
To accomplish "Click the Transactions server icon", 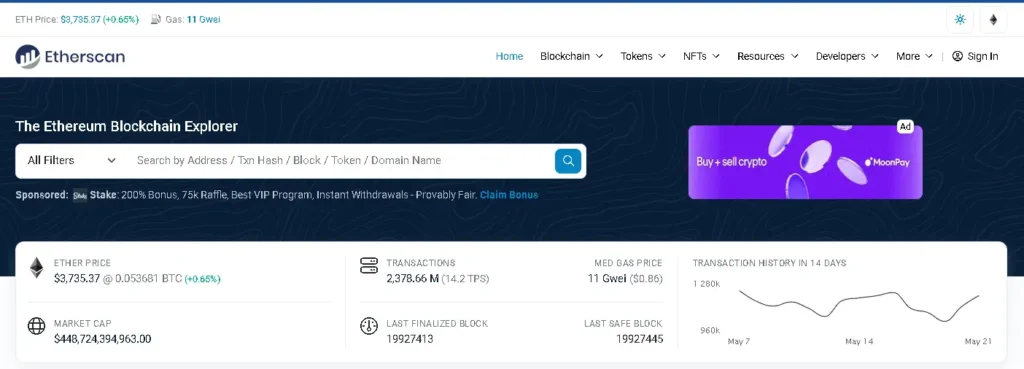I will point(369,266).
